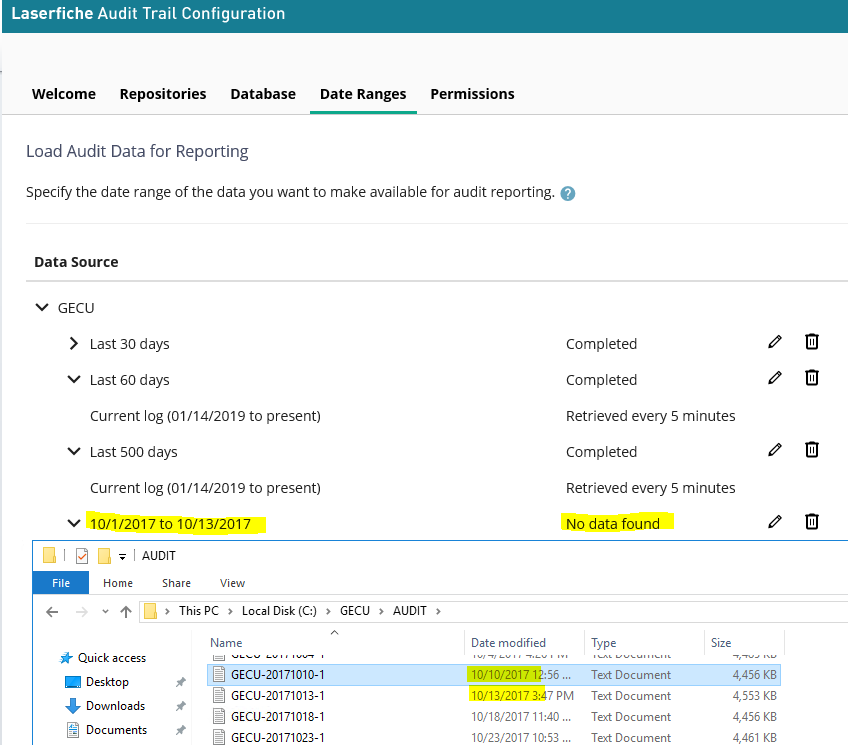Open the Customize Quick Access Toolbar dropdown
The image size is (848, 745).
pyautogui.click(x=123, y=557)
